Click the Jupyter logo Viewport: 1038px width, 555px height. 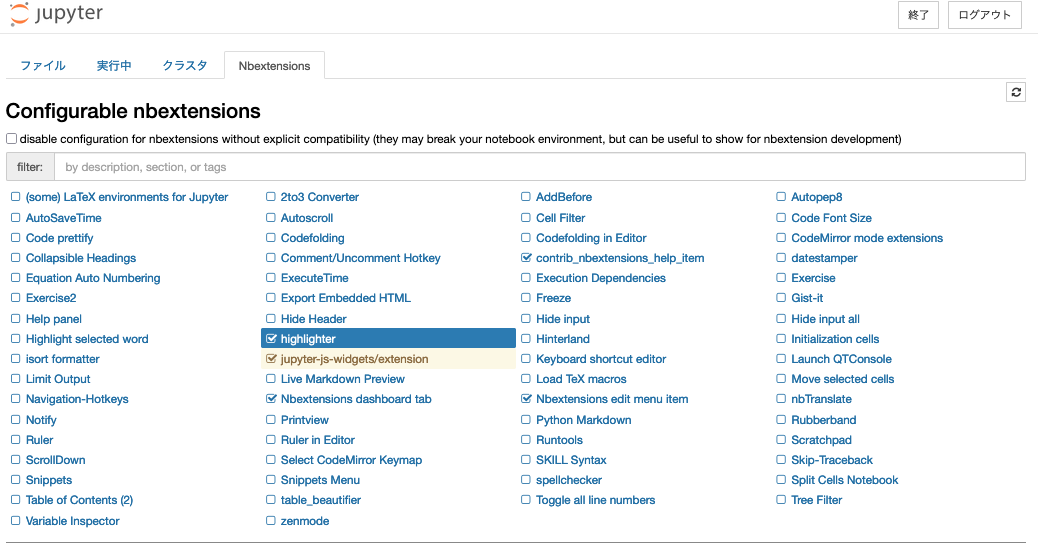pos(57,14)
